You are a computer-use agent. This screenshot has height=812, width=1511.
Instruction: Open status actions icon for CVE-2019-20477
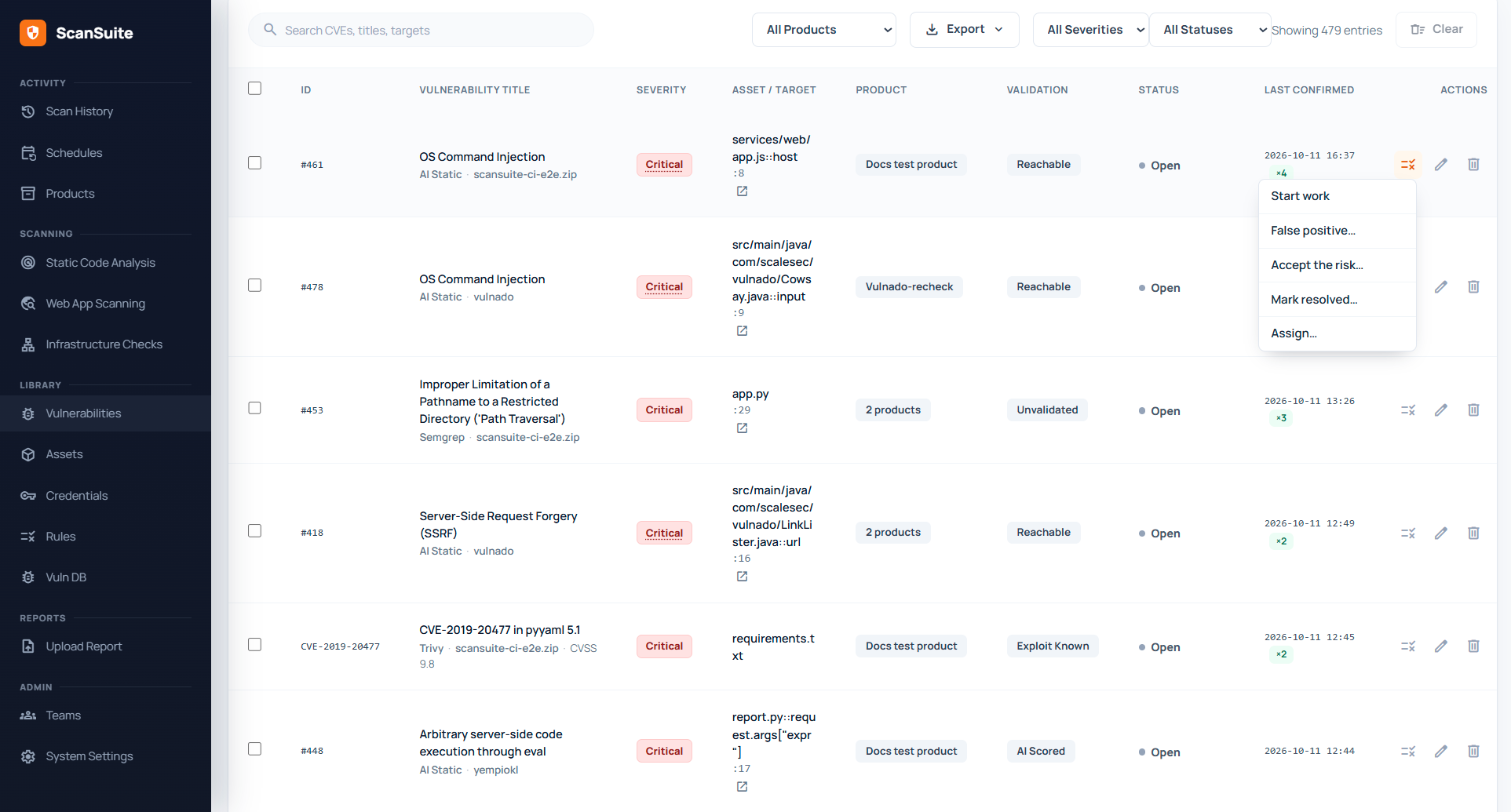click(x=1408, y=646)
